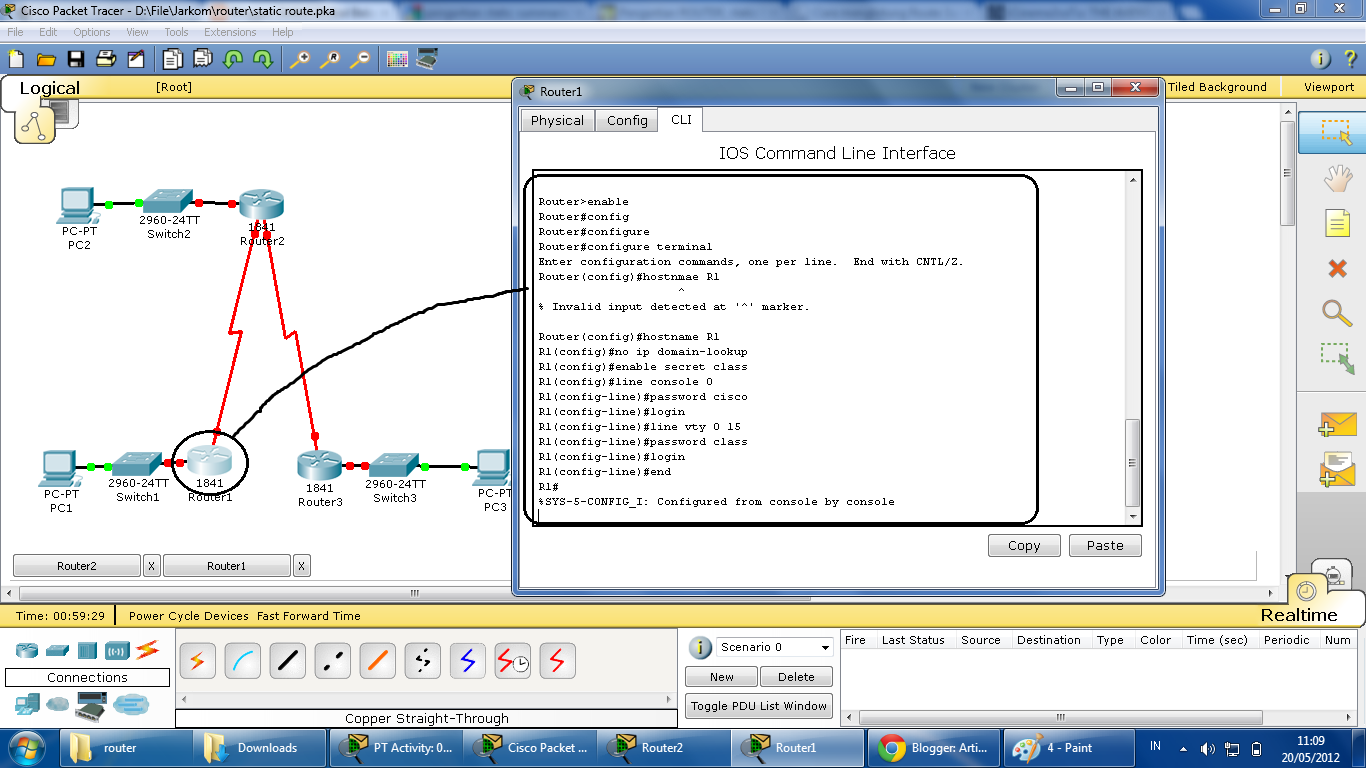Pick the Move Layout hand tool
Screen dimensions: 1366x768
coord(1337,178)
